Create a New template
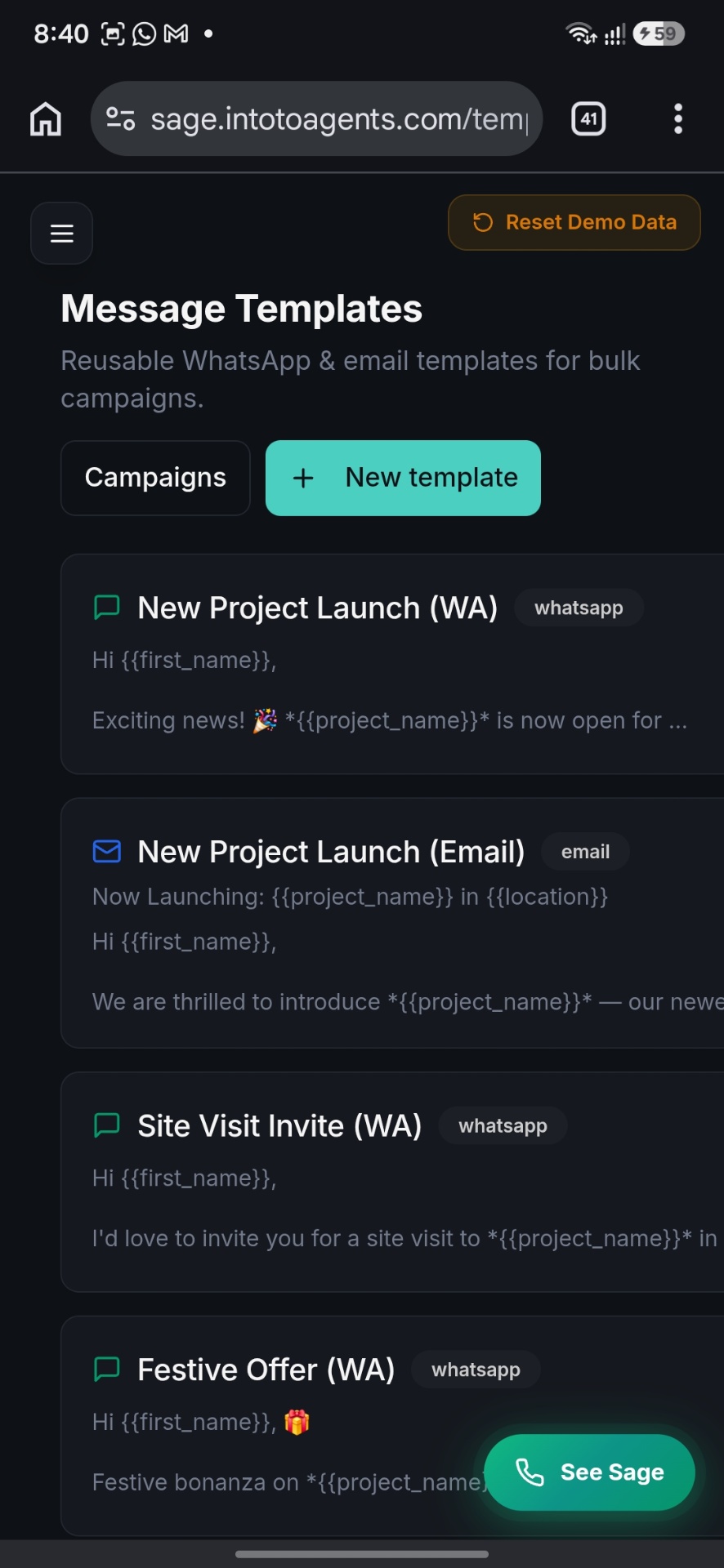 coord(403,478)
